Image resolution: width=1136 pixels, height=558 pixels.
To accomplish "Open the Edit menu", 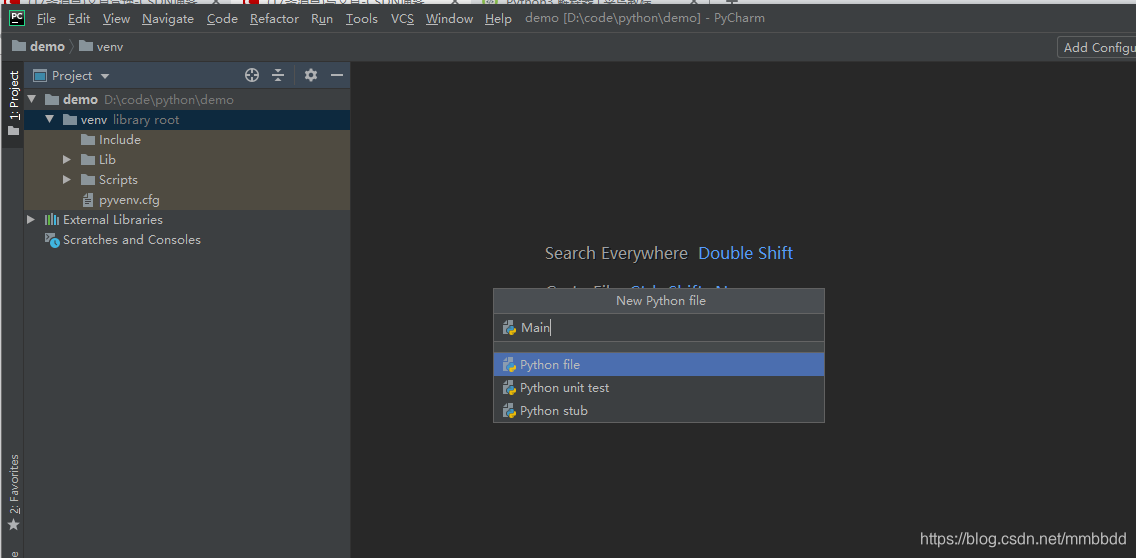I will 79,19.
